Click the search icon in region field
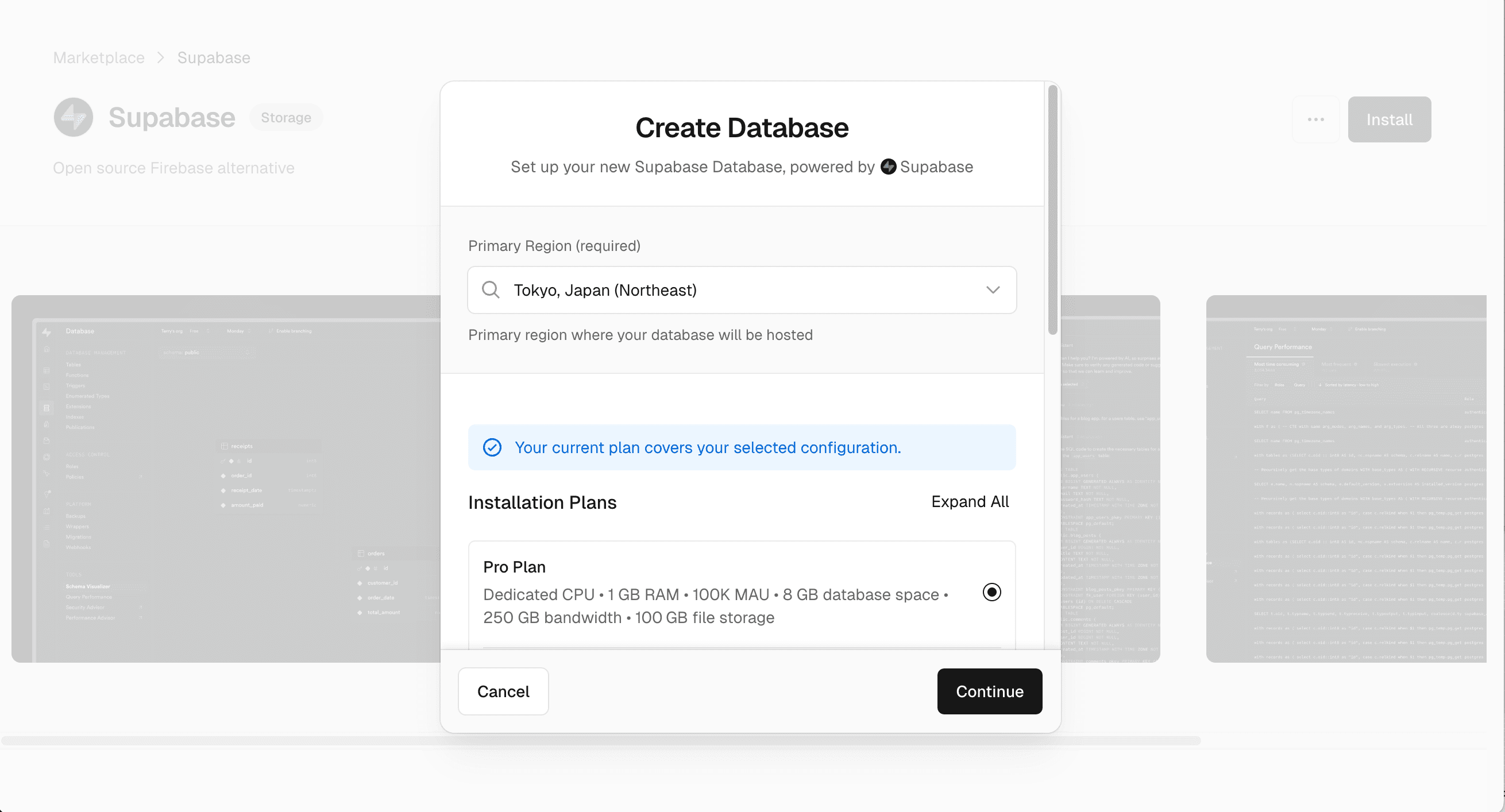 491,290
